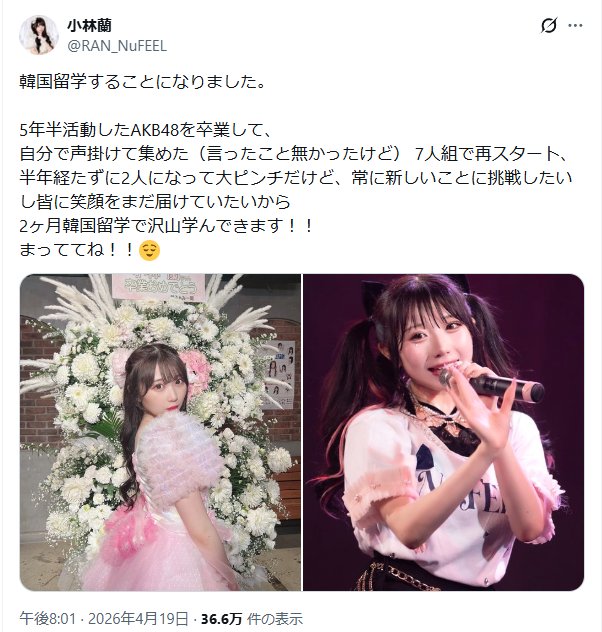Viewport: 602px width, 632px height.
Task: Open the display name 小林蘭
Action: (89, 25)
